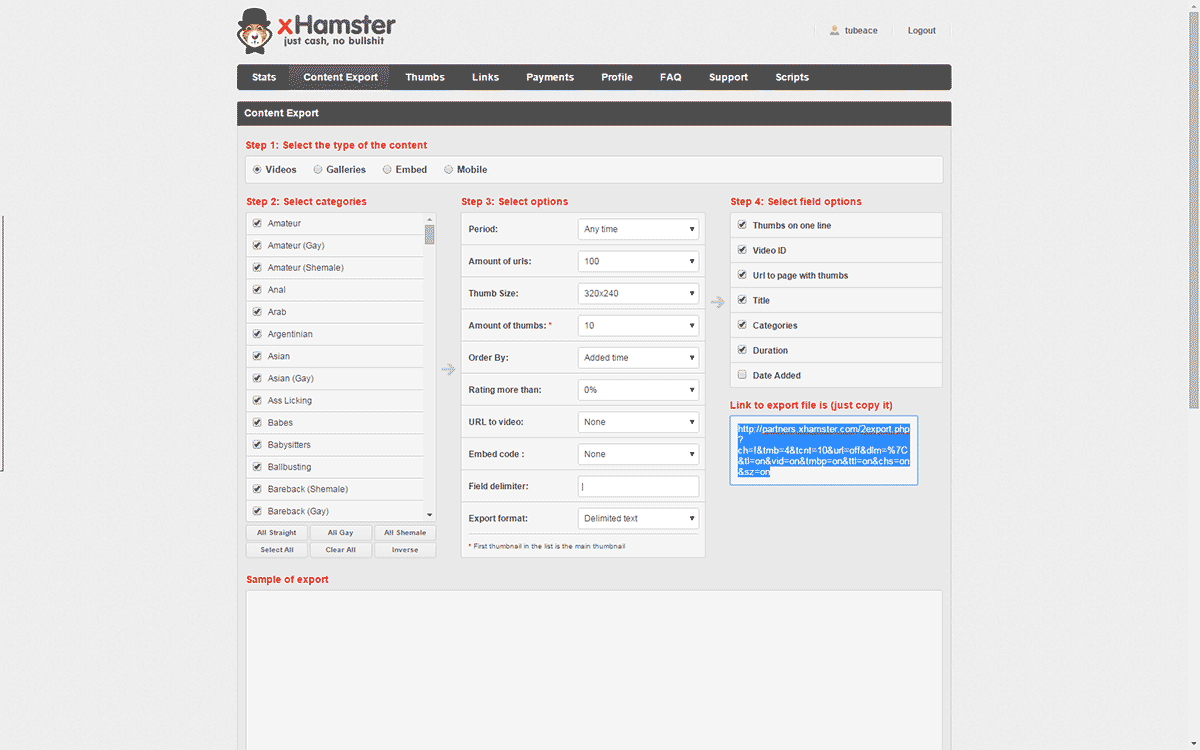This screenshot has width=1200, height=750.
Task: Open the Embed code dropdown
Action: 638,453
